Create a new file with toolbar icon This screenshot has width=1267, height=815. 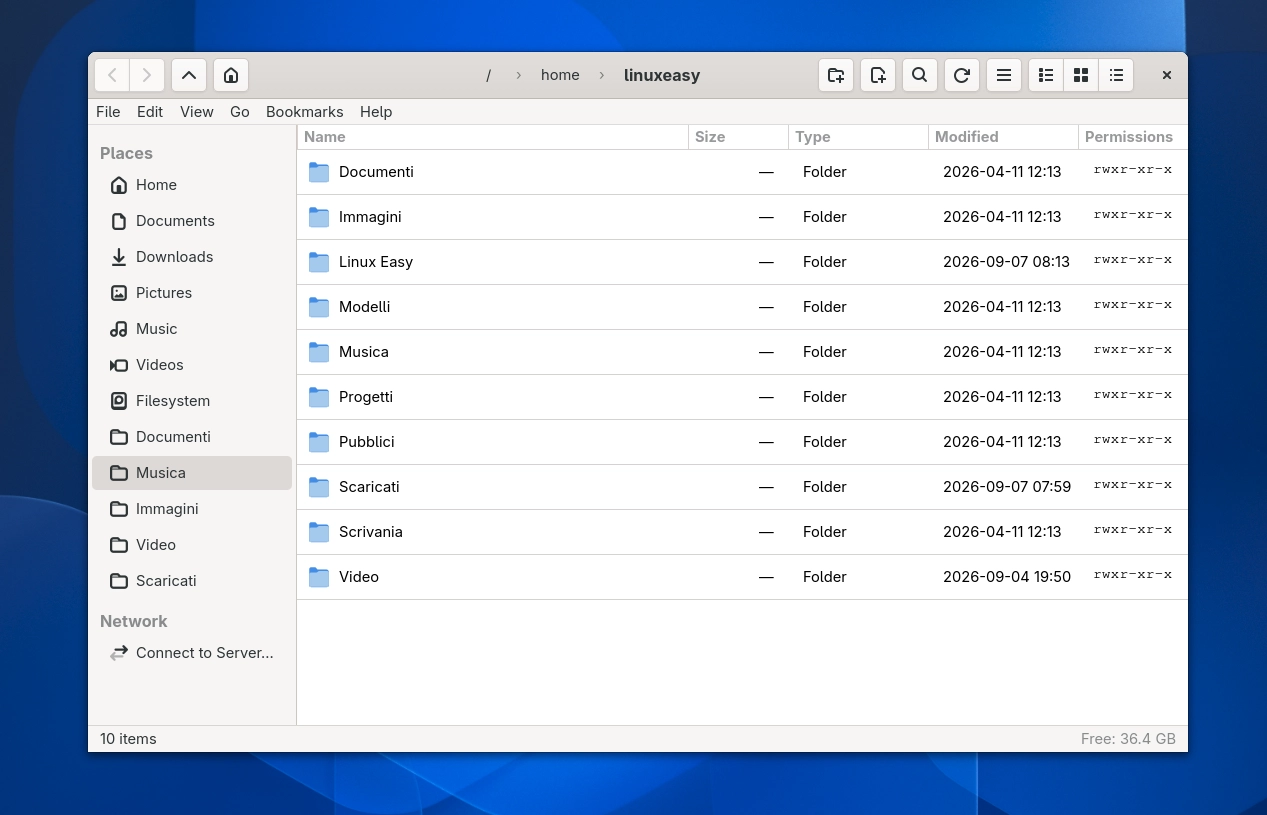pyautogui.click(x=878, y=75)
